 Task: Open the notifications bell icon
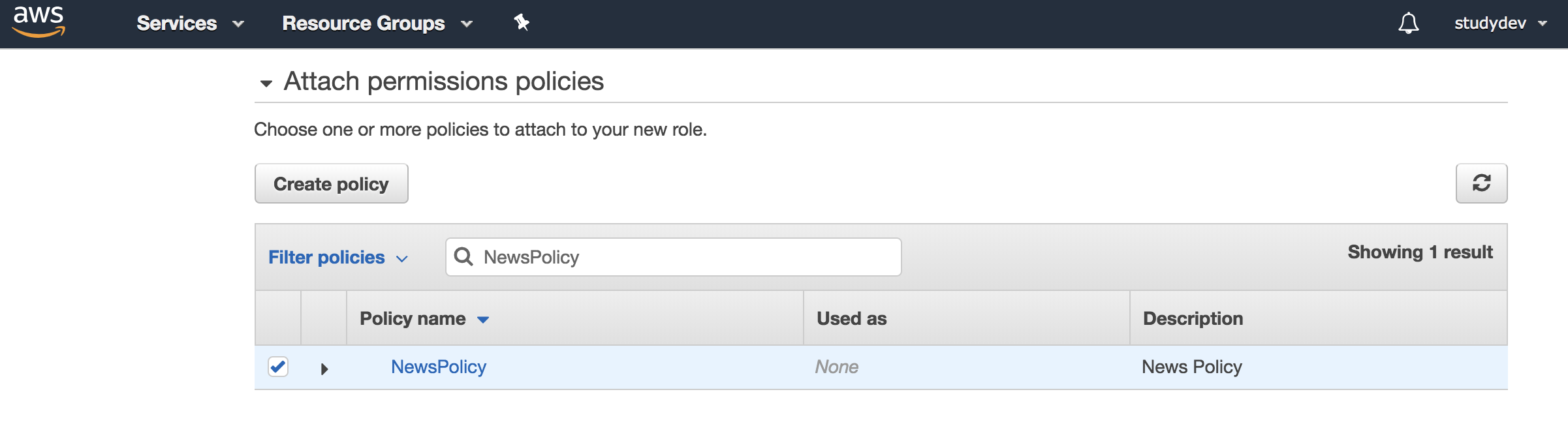1408,23
